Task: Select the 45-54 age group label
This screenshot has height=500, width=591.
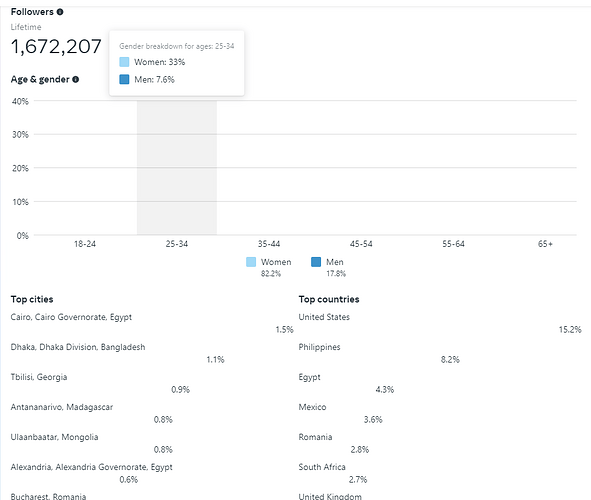Action: point(361,244)
